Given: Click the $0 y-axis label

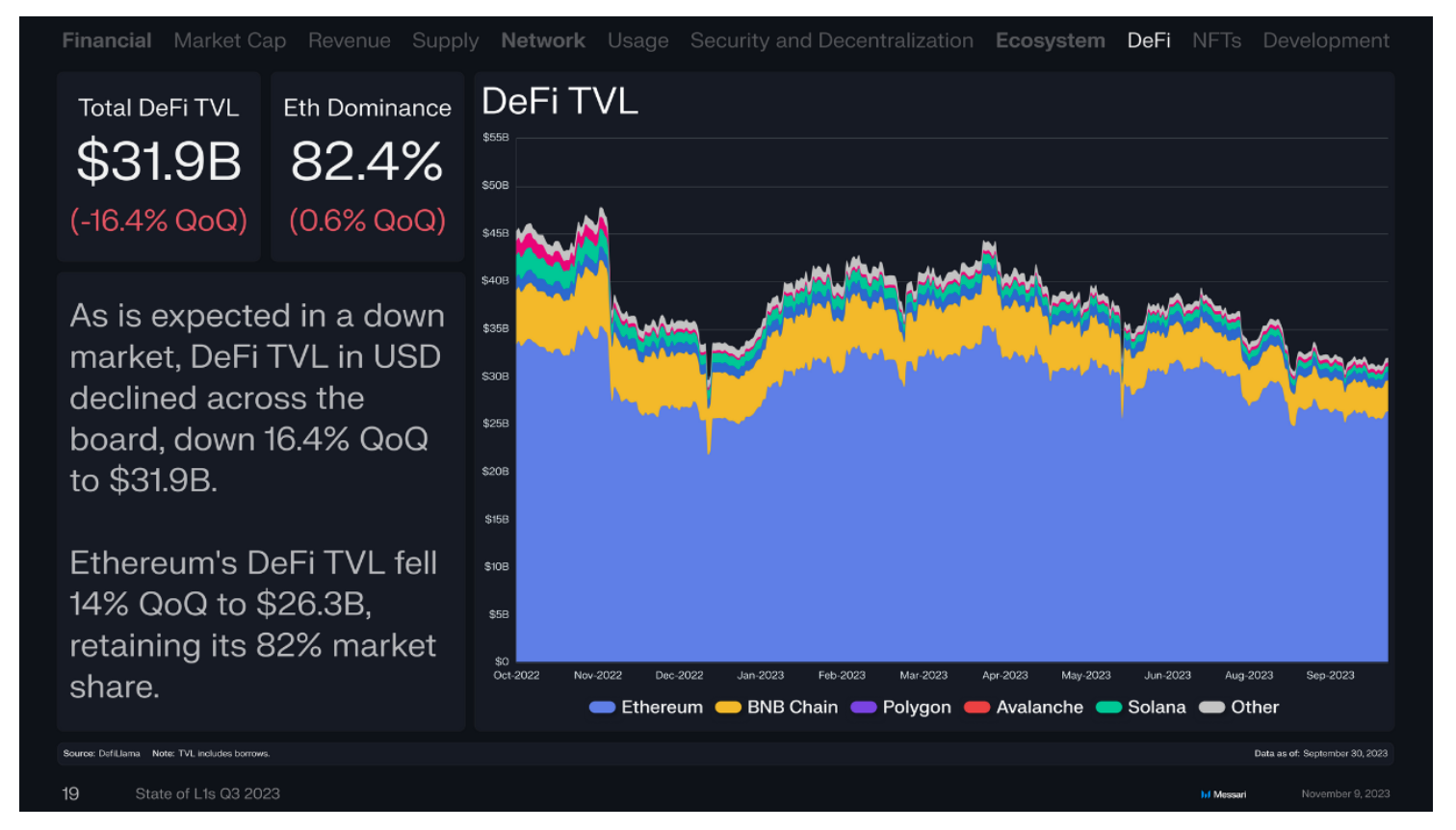Looking at the screenshot, I should click(502, 661).
